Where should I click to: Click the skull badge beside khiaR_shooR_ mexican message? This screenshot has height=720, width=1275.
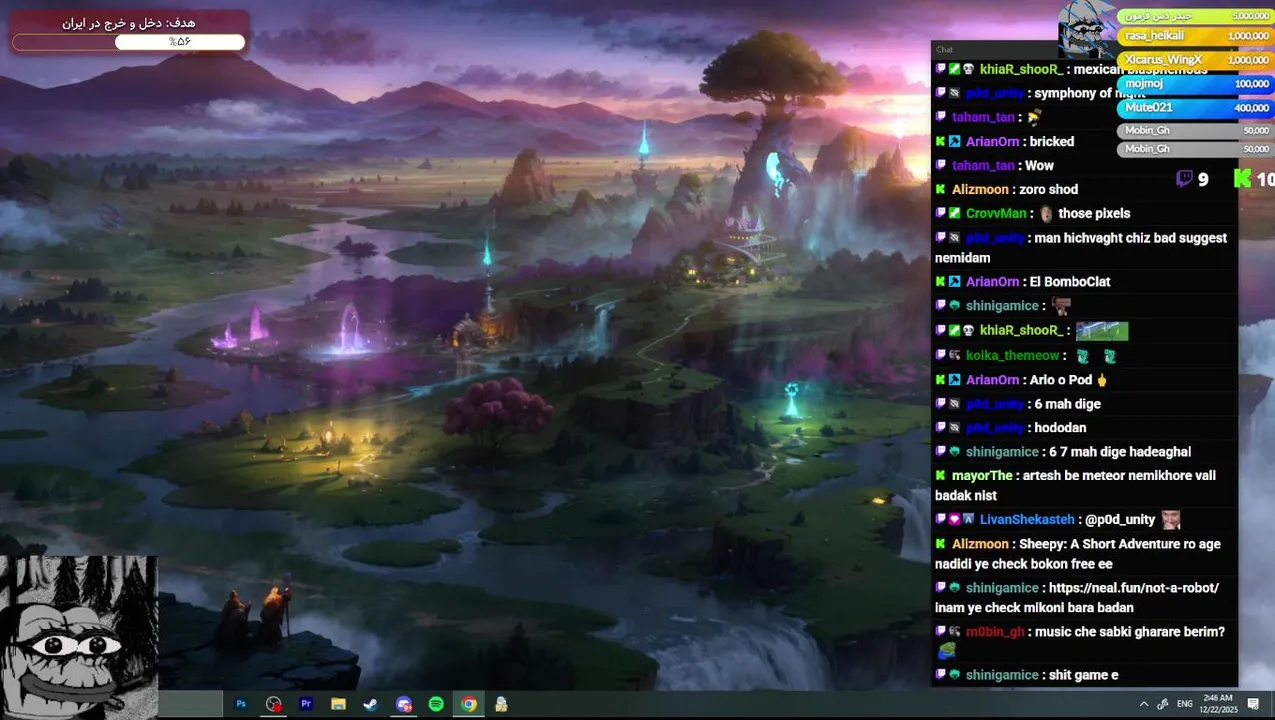pos(968,69)
